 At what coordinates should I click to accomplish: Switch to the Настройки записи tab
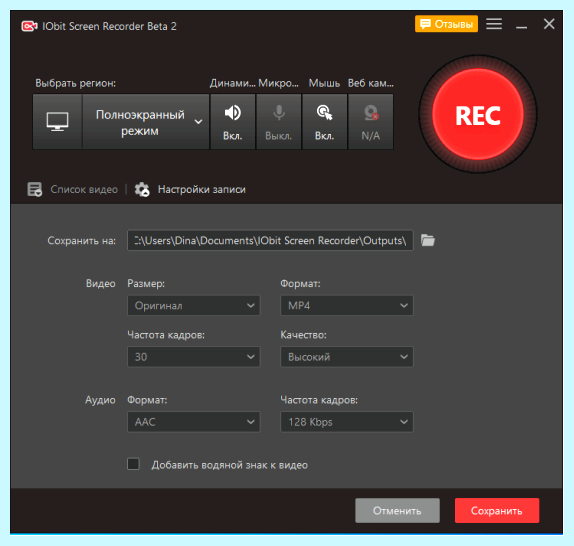pyautogui.click(x=202, y=189)
